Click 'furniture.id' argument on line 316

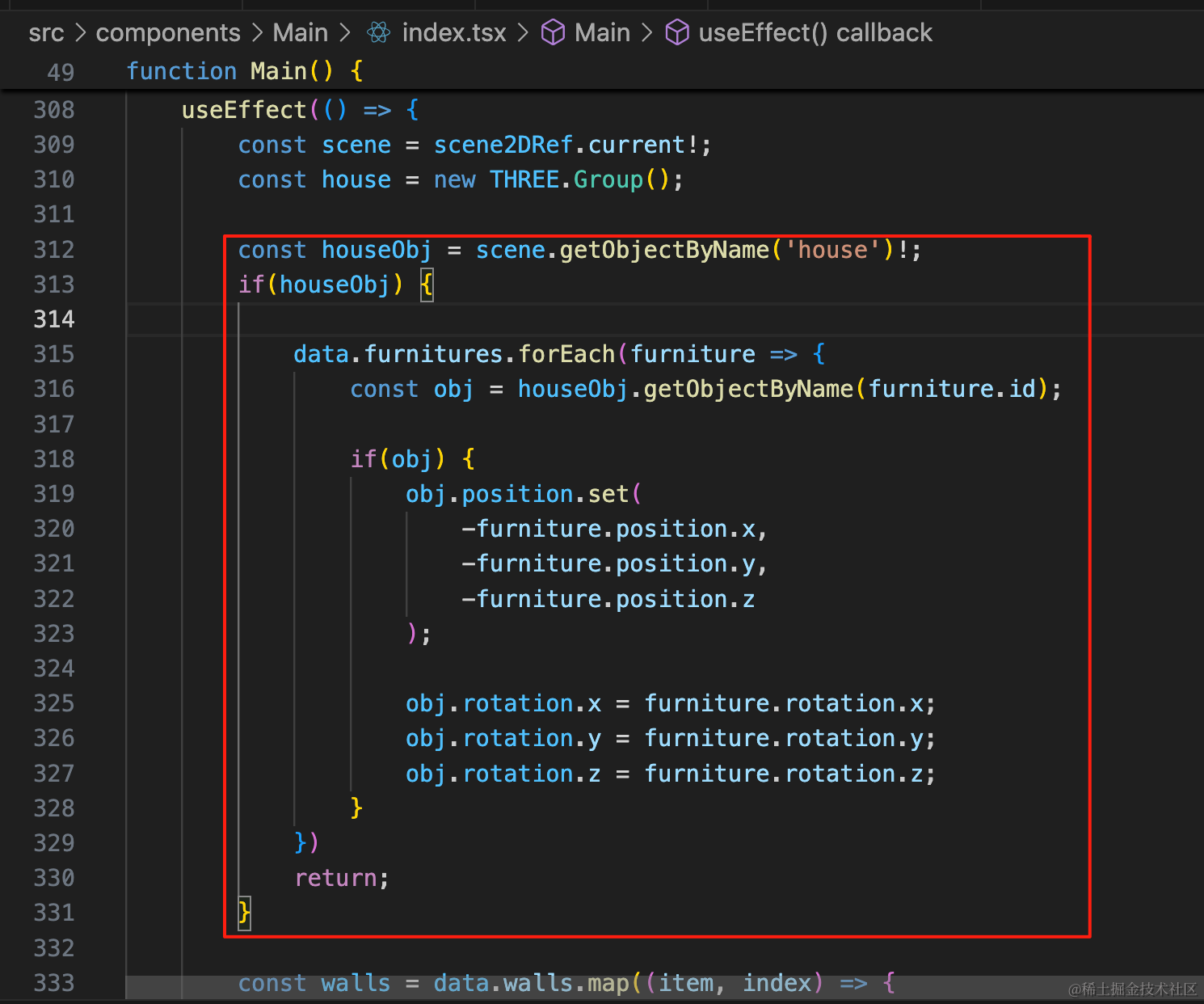(953, 389)
